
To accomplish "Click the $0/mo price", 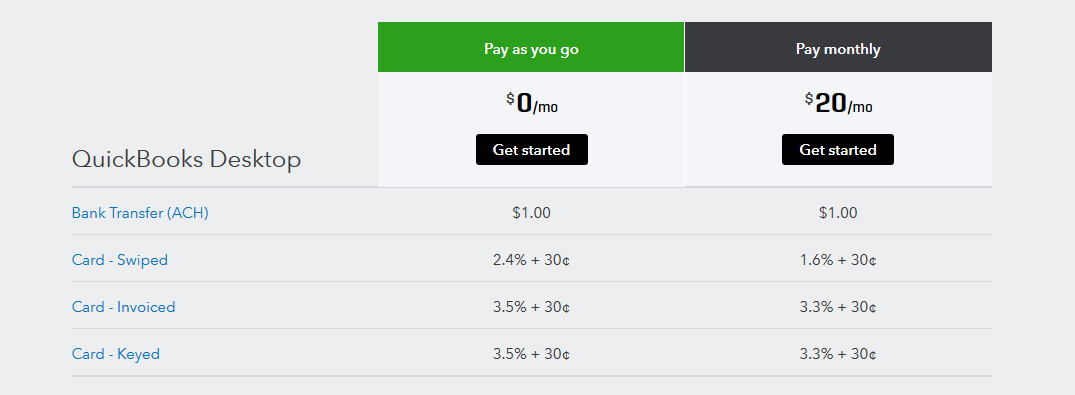I will tap(531, 104).
